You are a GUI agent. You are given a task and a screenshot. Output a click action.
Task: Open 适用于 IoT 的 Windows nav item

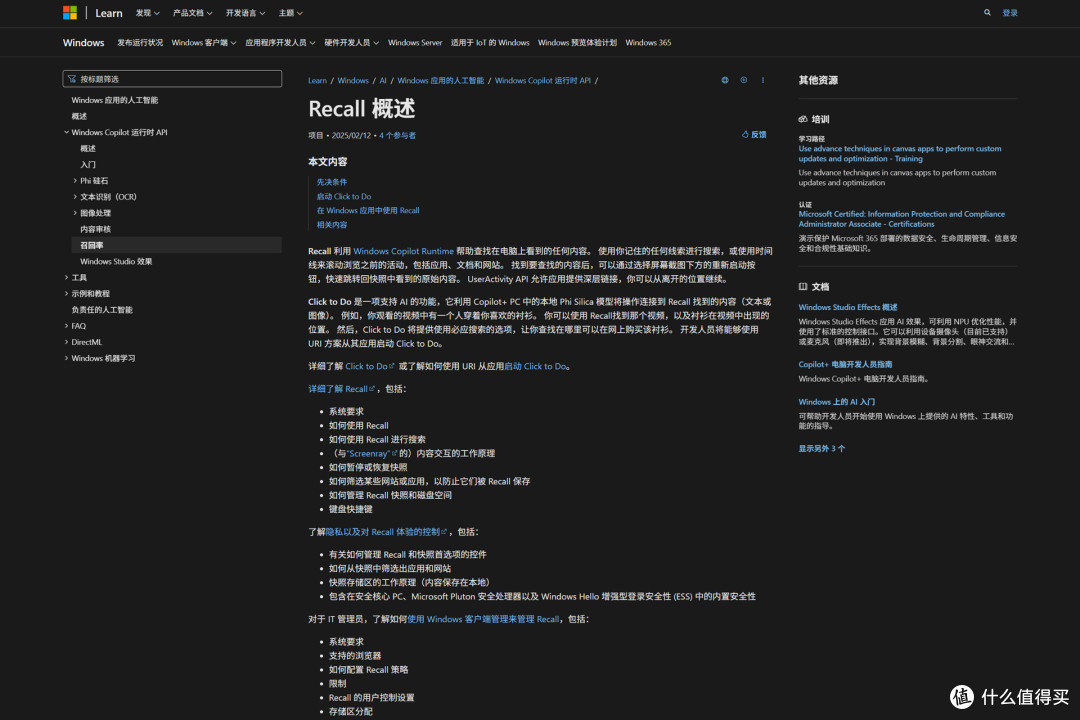[490, 43]
